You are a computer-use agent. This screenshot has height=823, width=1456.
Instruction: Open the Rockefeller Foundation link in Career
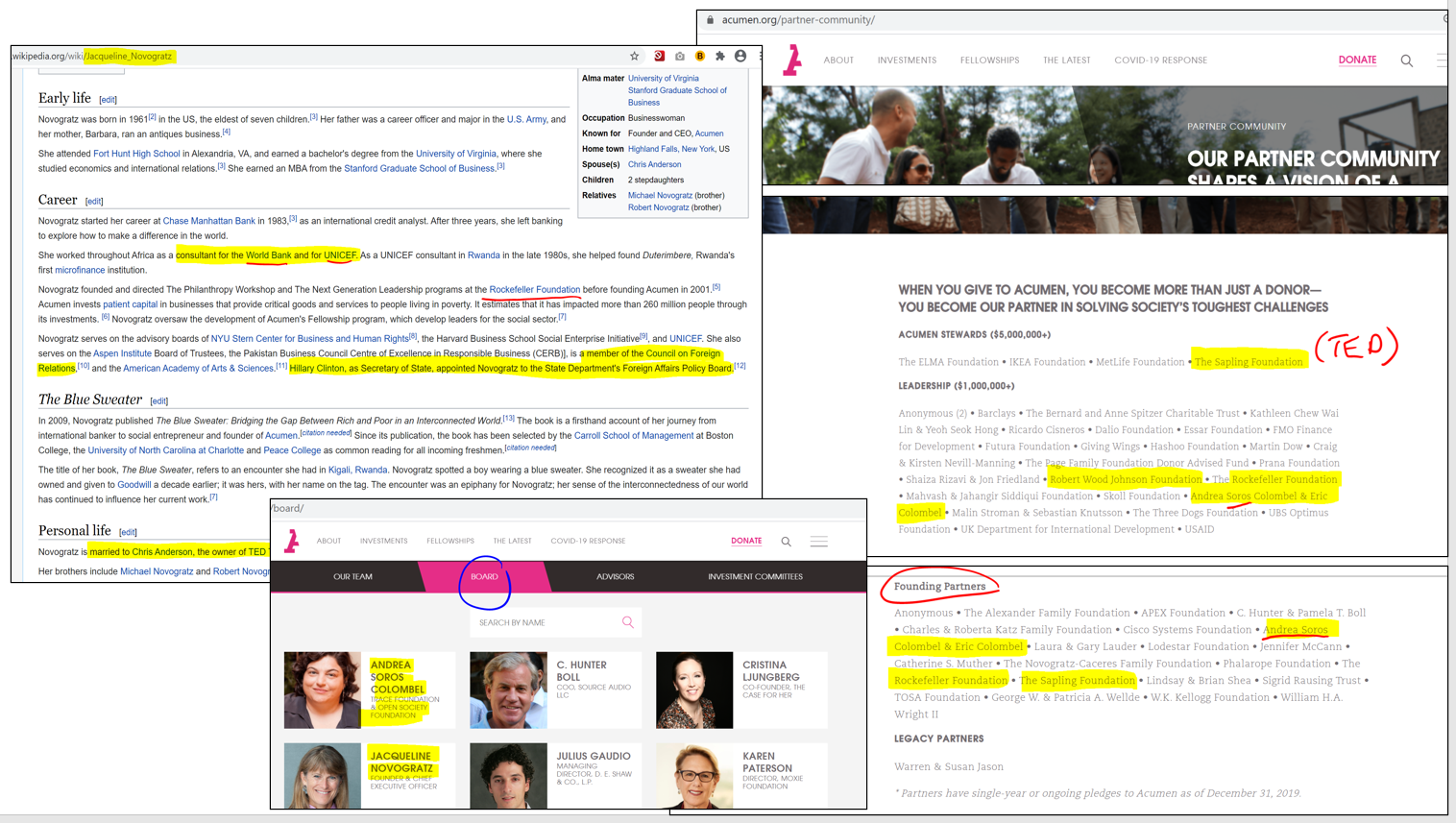pyautogui.click(x=534, y=289)
